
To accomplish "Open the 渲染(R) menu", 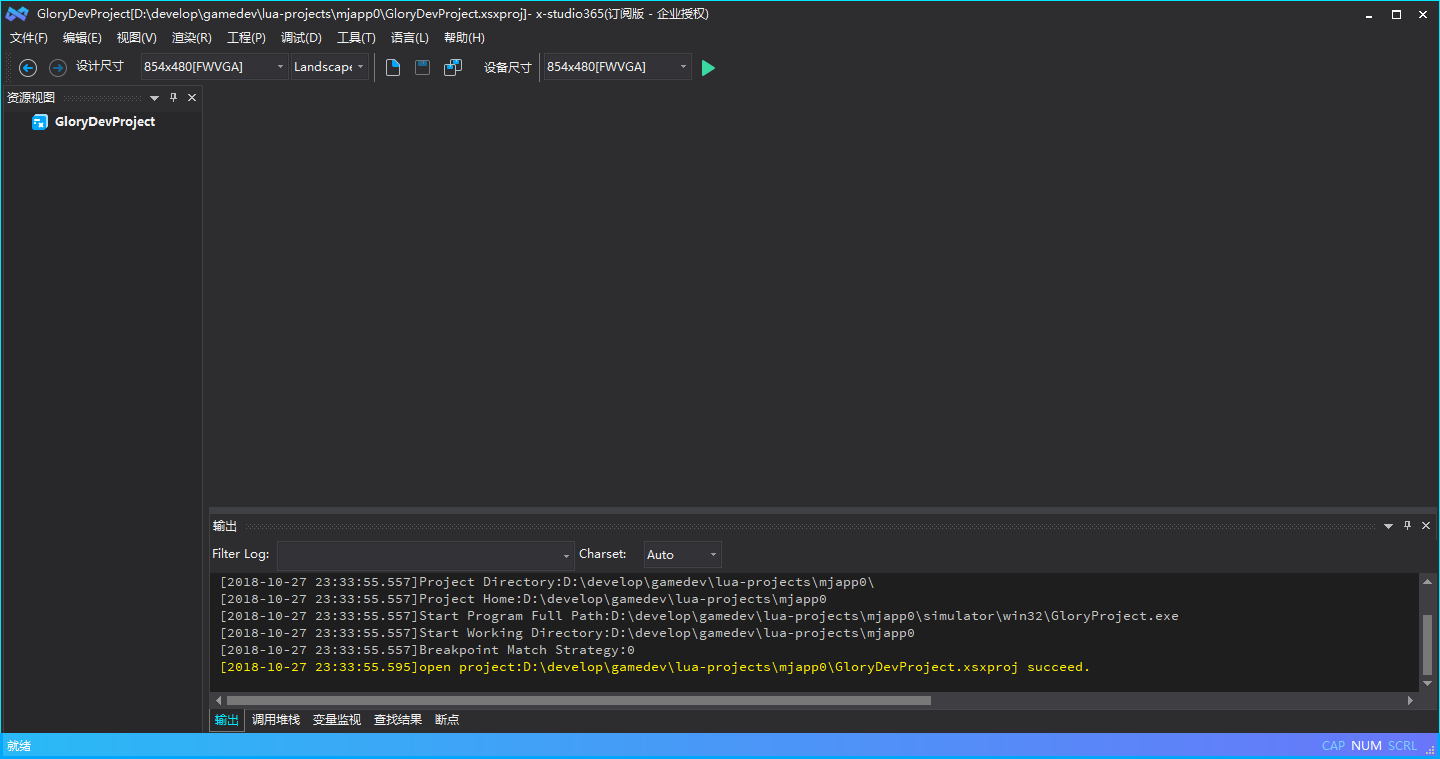I will pos(191,38).
